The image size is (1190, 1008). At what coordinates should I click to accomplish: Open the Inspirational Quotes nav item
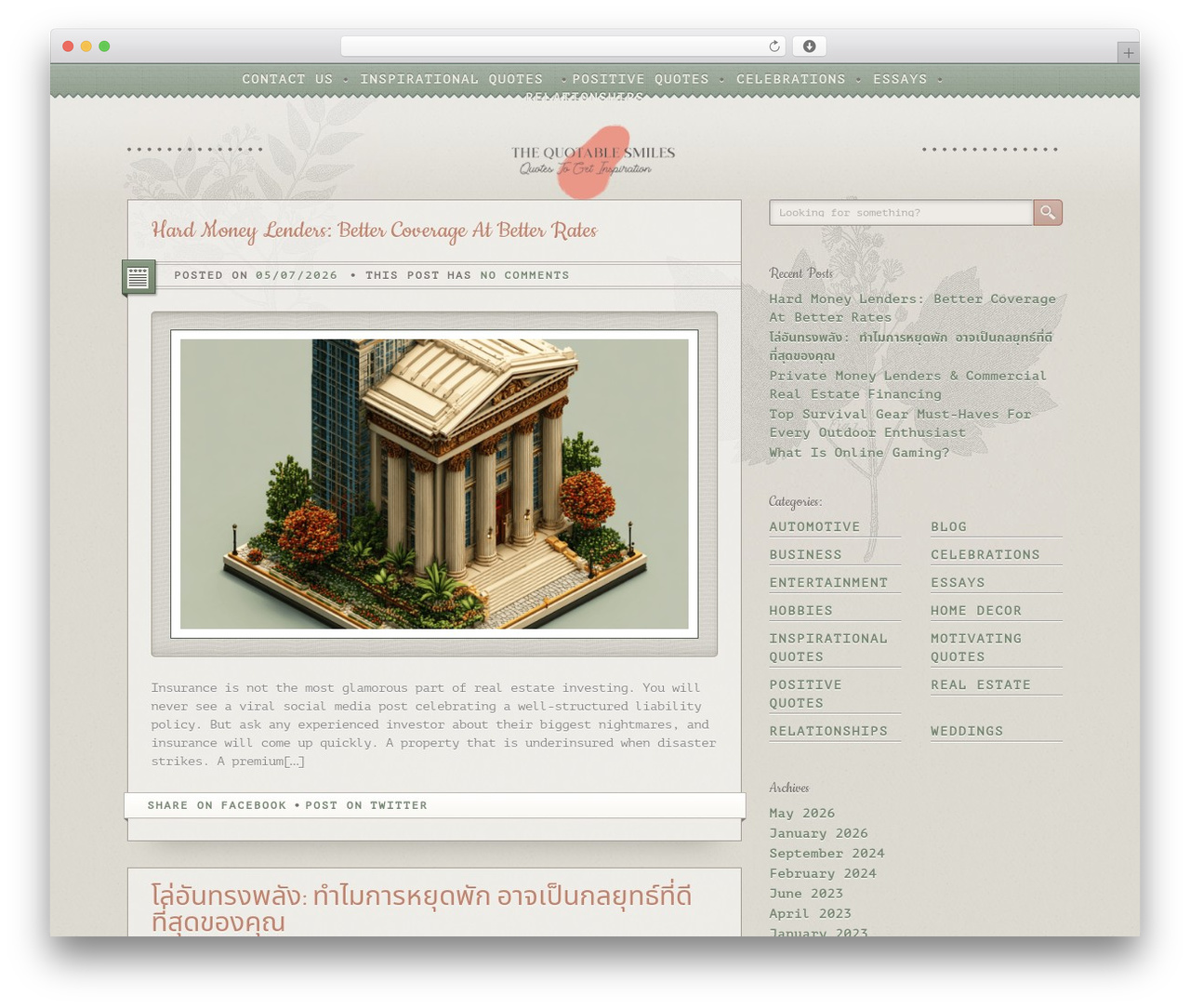(x=451, y=79)
